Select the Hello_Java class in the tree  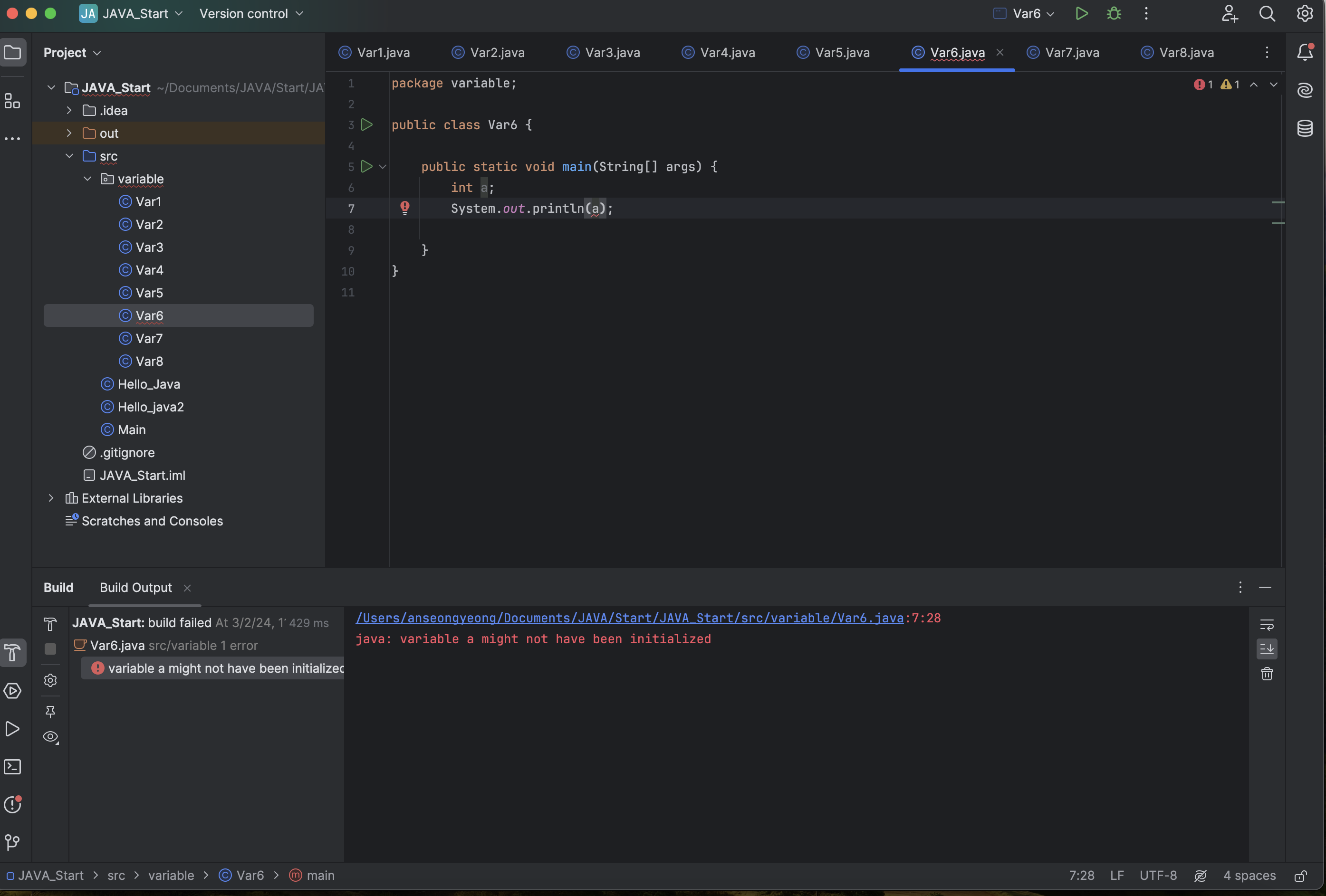(148, 384)
